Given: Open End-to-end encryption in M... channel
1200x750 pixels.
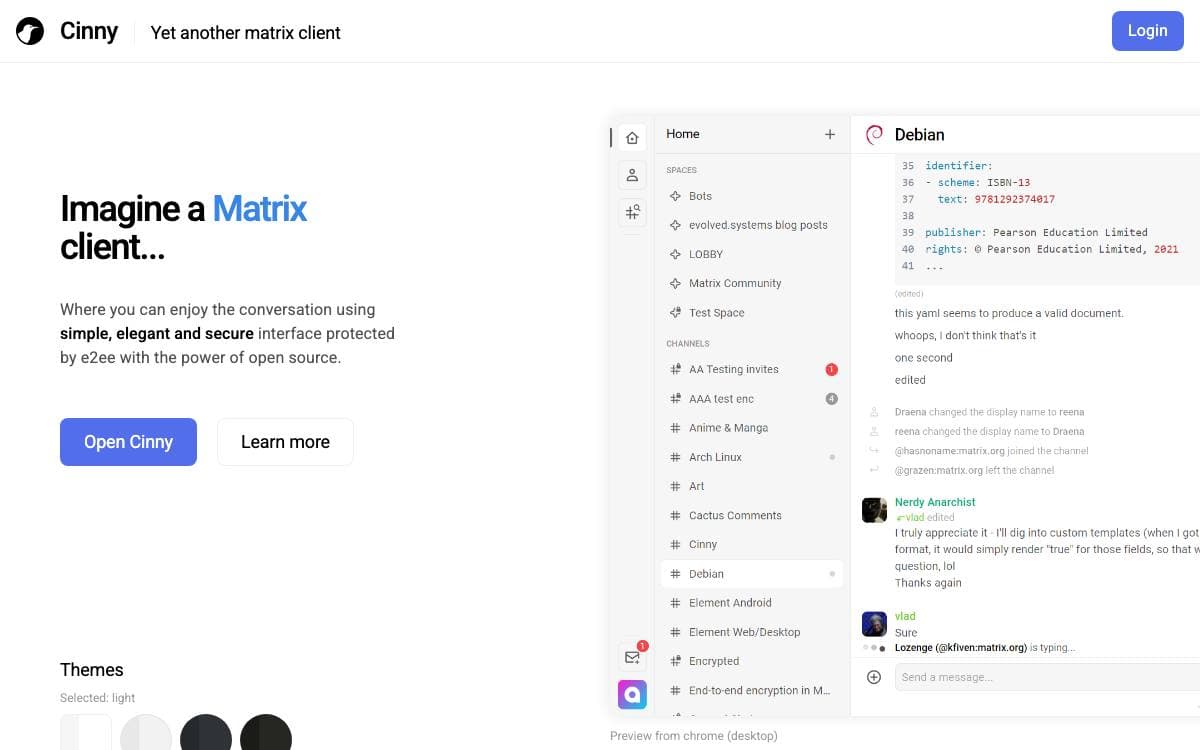Looking at the screenshot, I should tap(752, 690).
